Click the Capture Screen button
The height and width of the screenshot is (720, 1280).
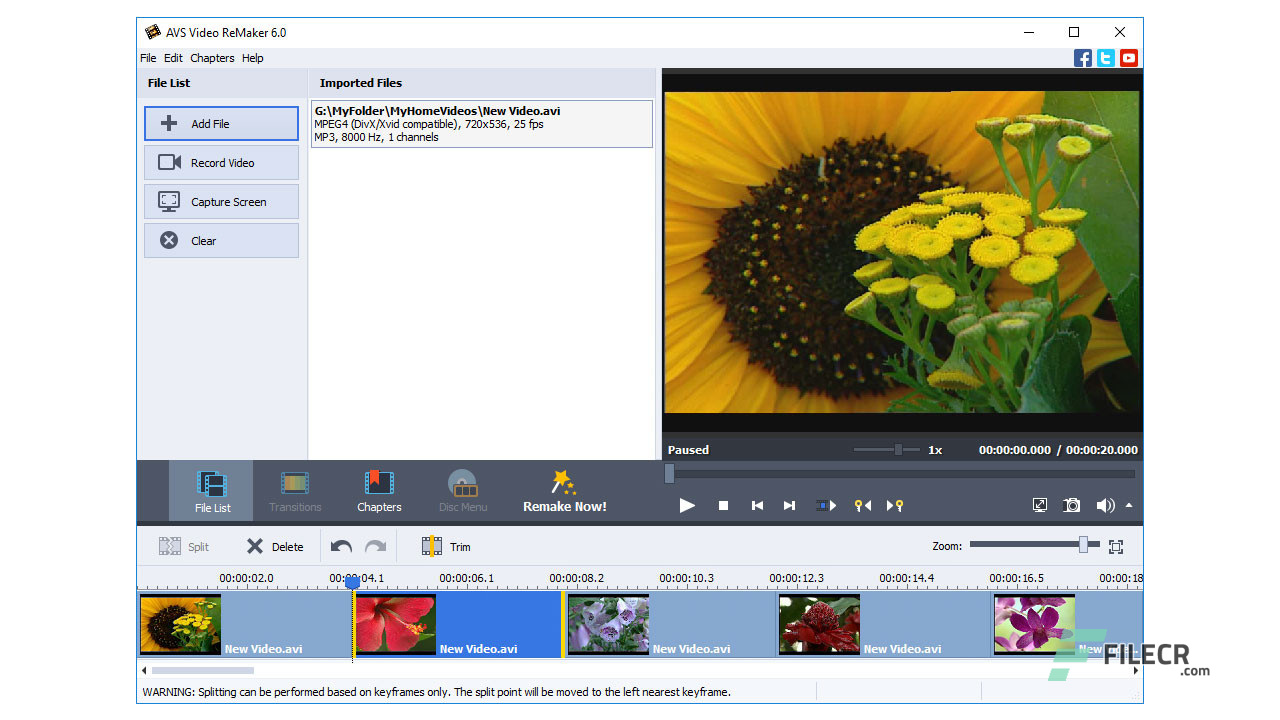[x=221, y=202]
